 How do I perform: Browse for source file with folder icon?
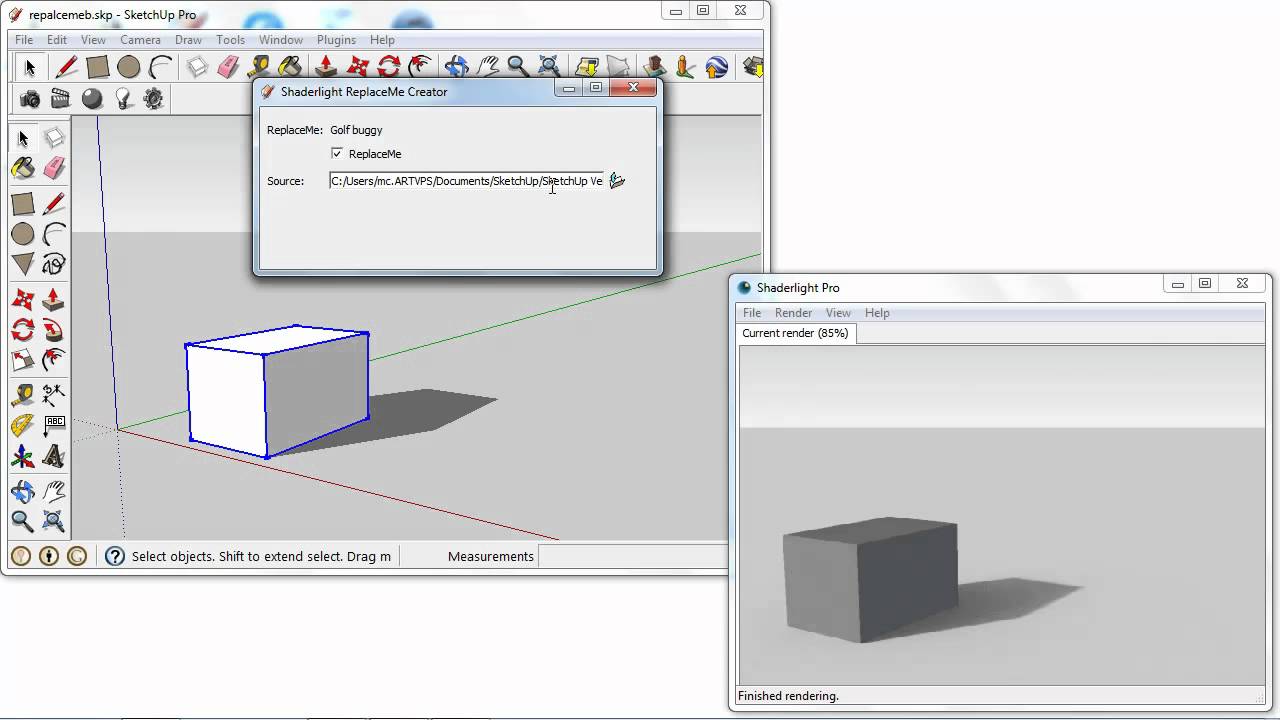point(617,181)
